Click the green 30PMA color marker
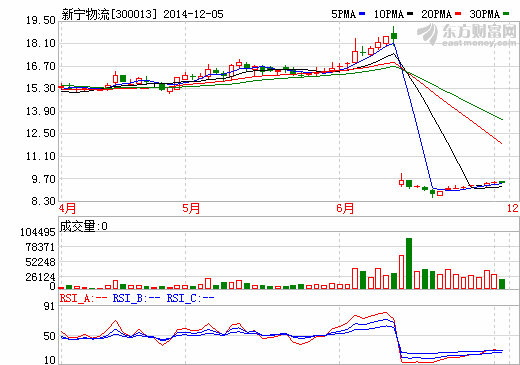520x365 pixels. tap(506, 14)
